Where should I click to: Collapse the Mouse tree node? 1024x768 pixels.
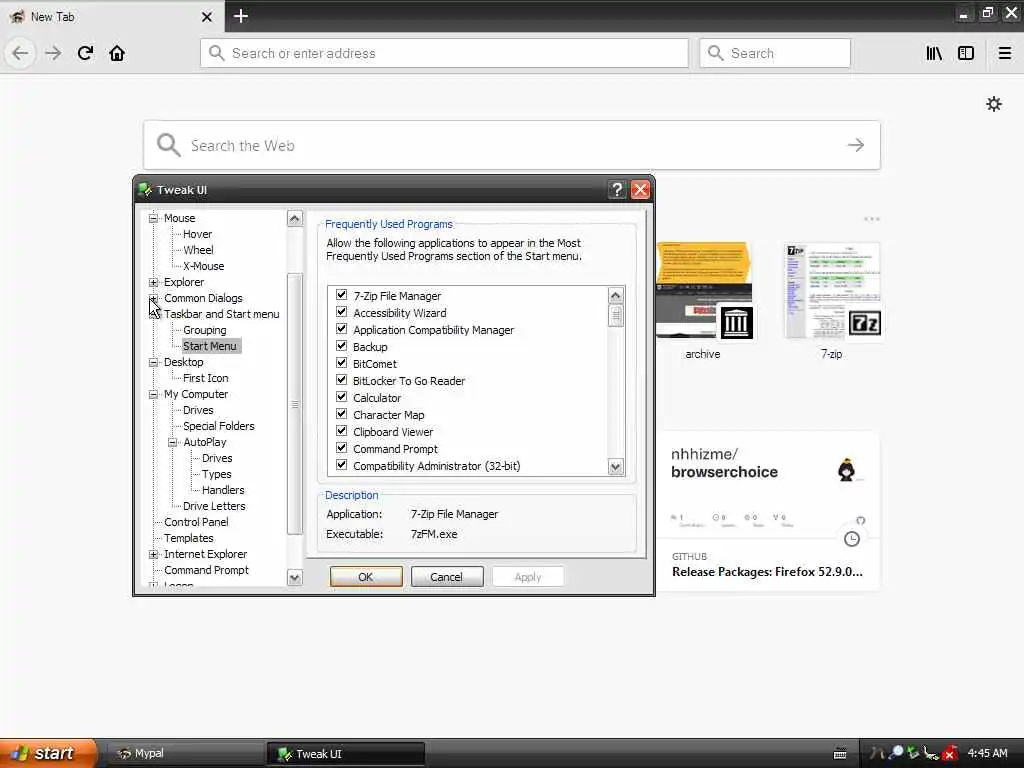click(x=153, y=218)
